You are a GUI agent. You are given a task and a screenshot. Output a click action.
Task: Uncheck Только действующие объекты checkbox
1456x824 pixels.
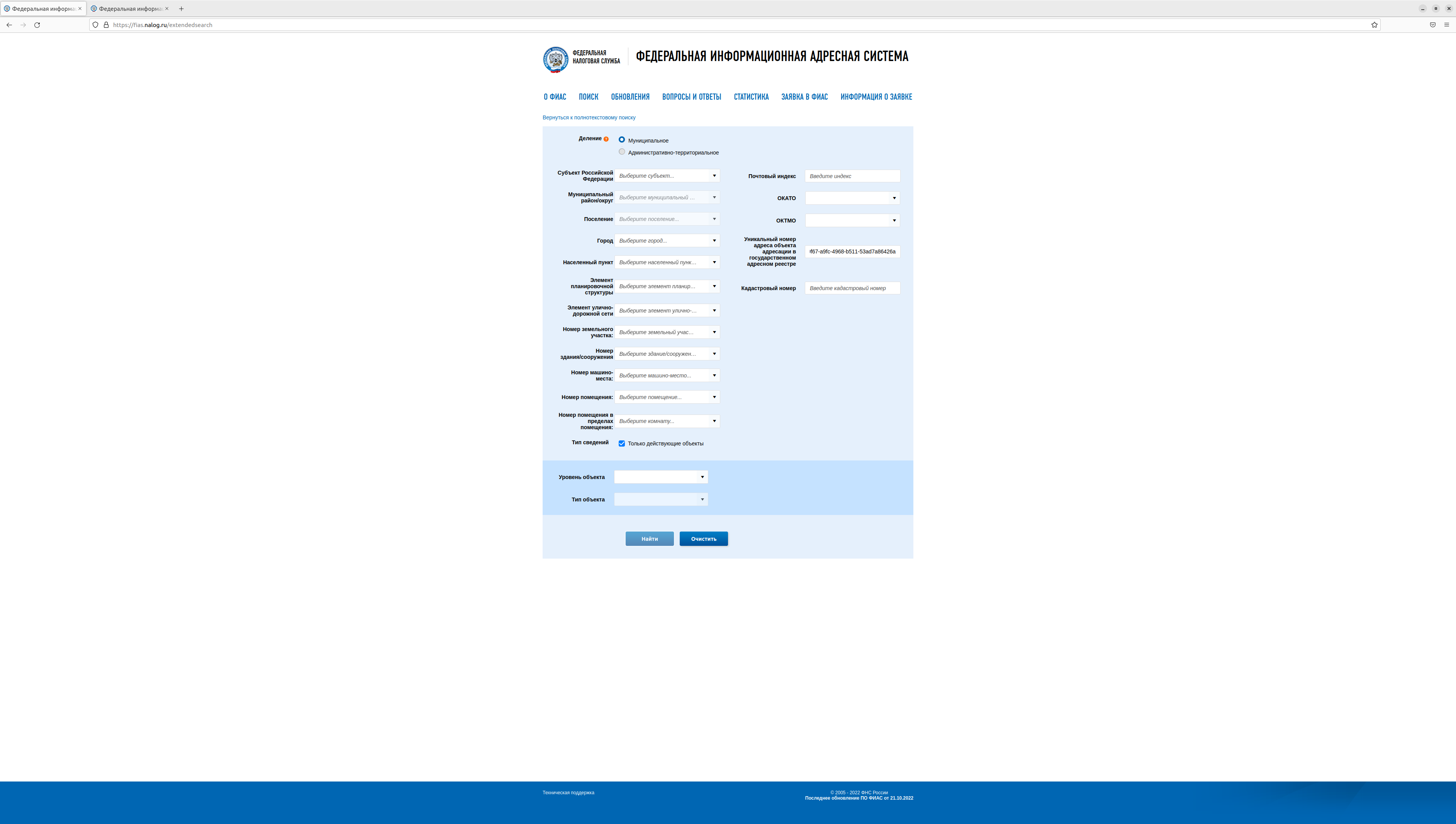tap(622, 443)
